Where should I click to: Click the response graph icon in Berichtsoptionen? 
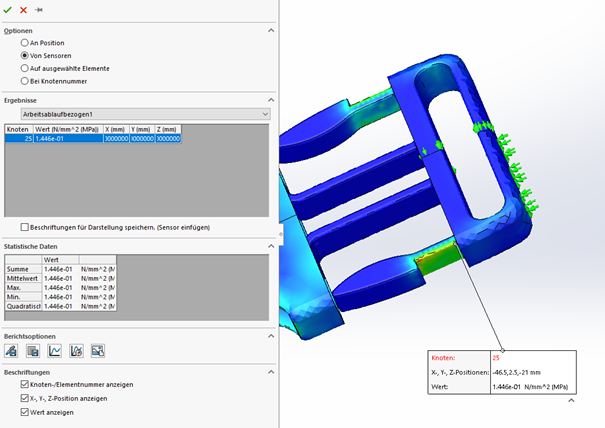[77, 351]
